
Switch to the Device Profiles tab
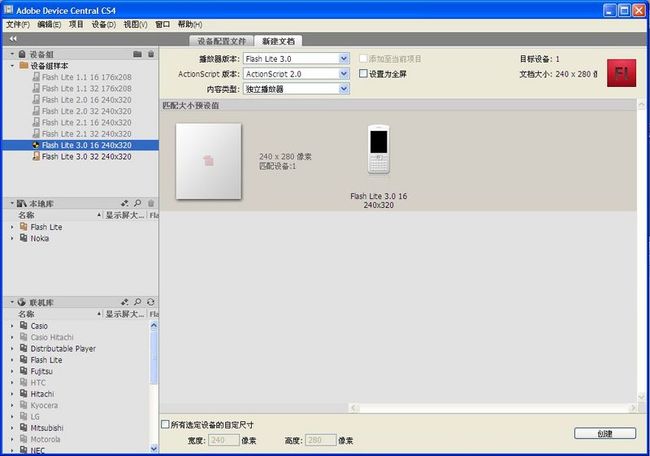click(x=221, y=41)
